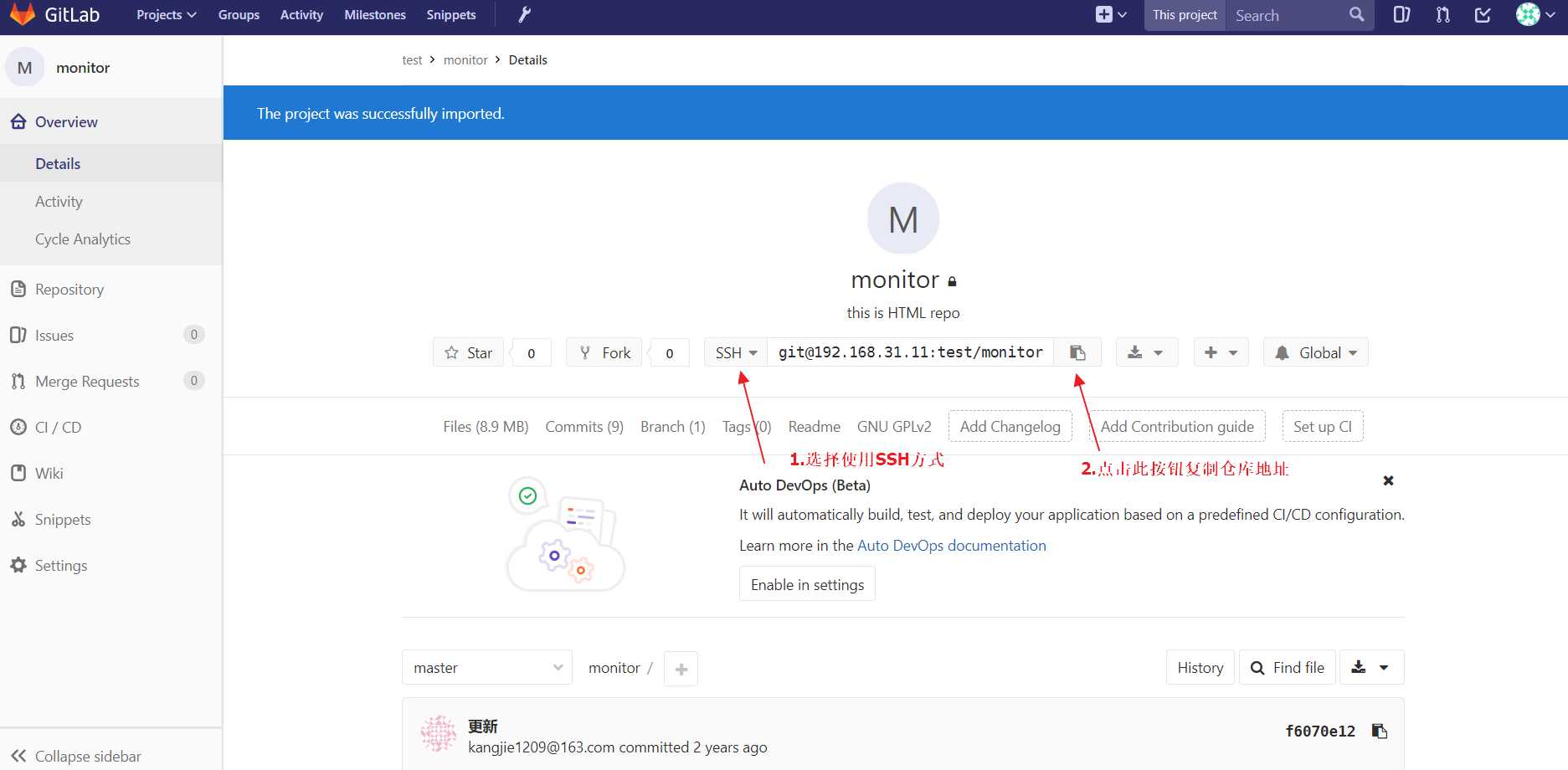
Task: Open the latest commit titled 更新
Action: click(483, 726)
